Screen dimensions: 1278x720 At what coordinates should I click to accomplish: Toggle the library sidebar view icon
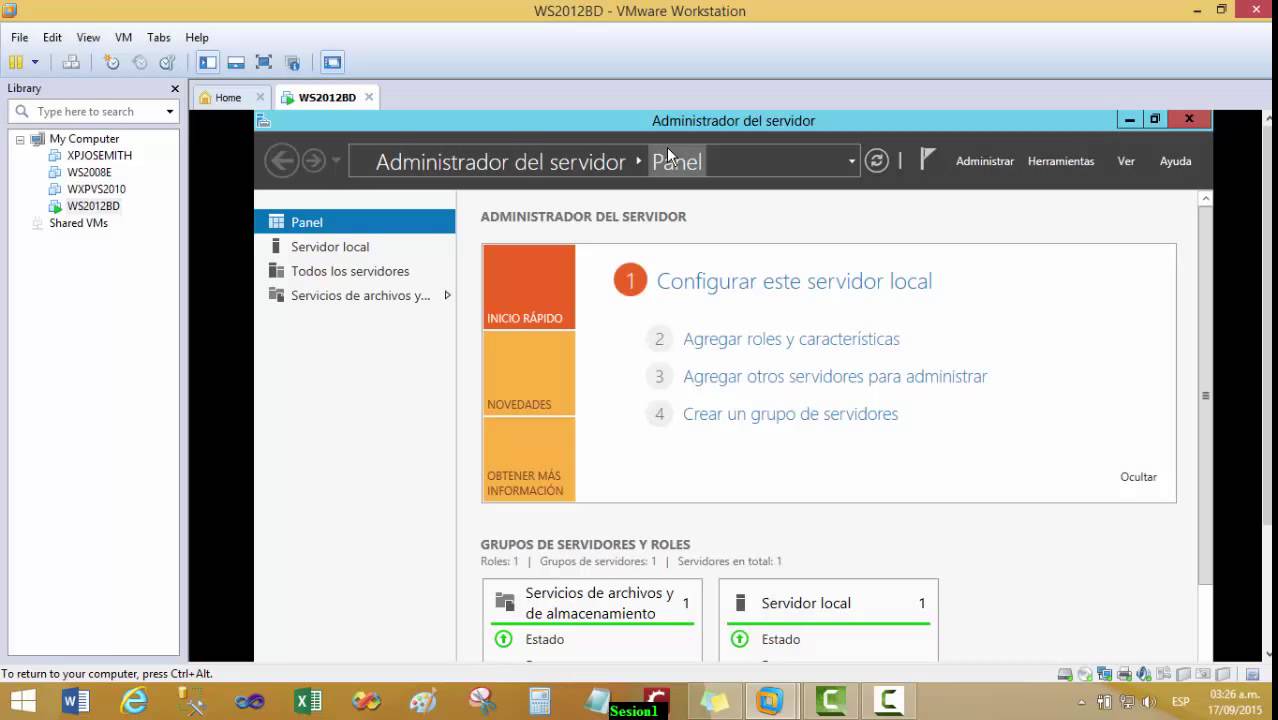(208, 62)
